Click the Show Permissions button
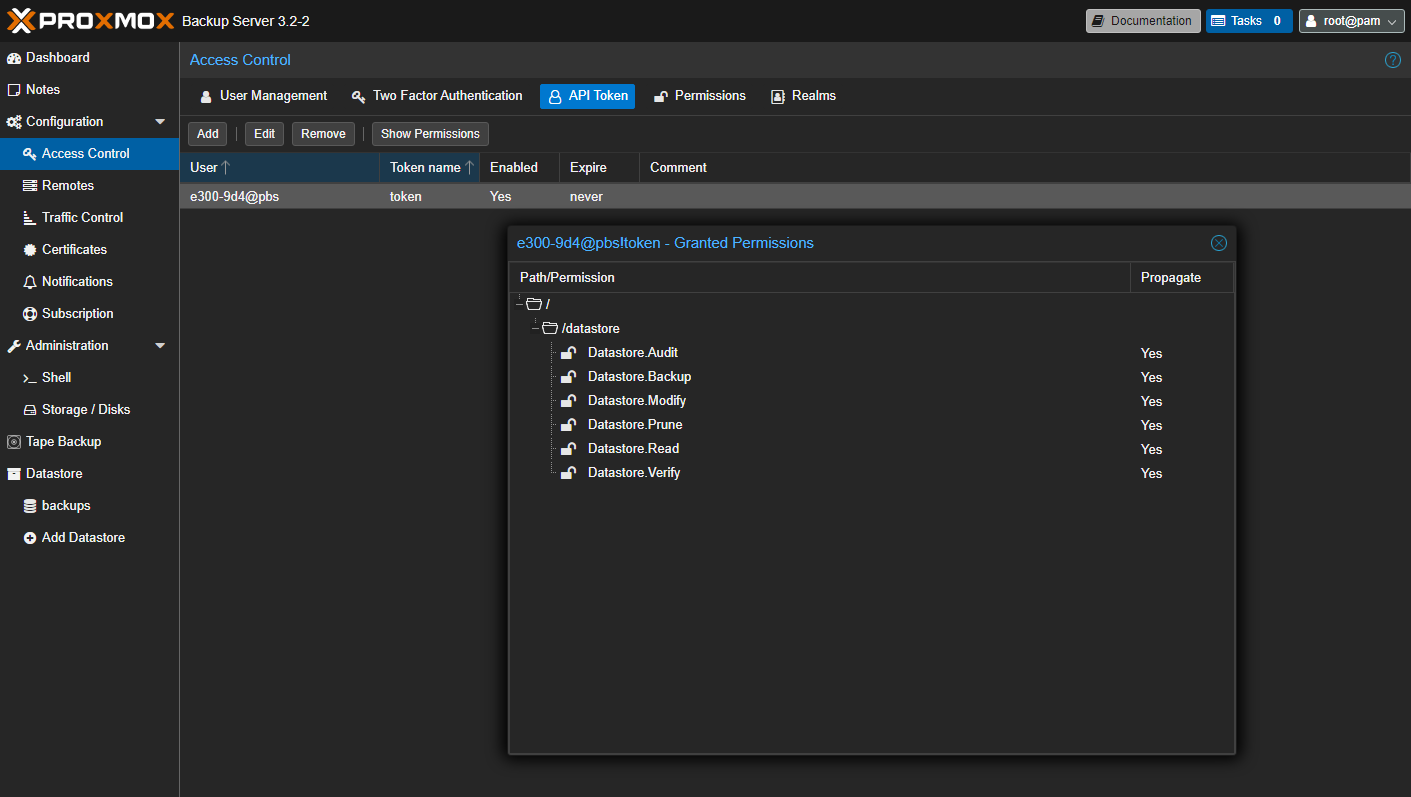 point(430,134)
